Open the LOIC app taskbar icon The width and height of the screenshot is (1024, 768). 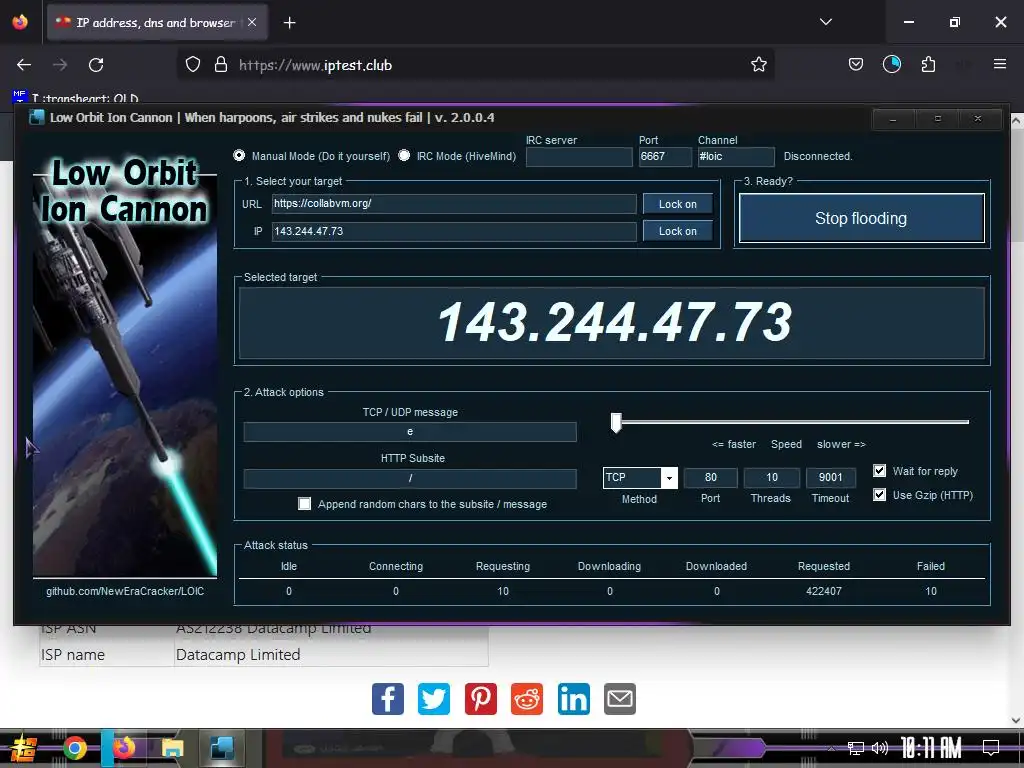[221, 748]
